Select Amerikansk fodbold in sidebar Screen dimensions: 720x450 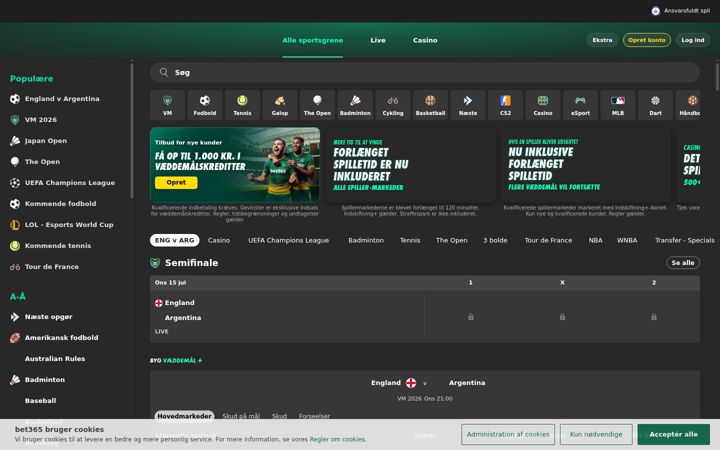(x=62, y=338)
